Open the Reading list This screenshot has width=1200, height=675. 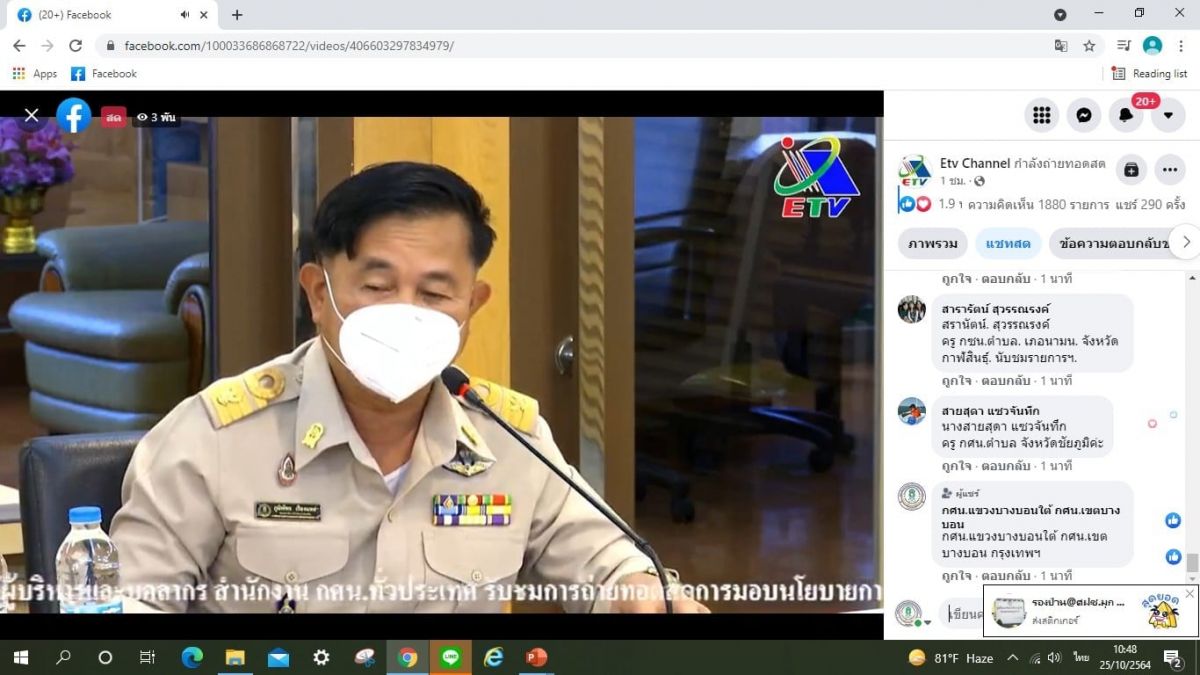coord(1149,74)
